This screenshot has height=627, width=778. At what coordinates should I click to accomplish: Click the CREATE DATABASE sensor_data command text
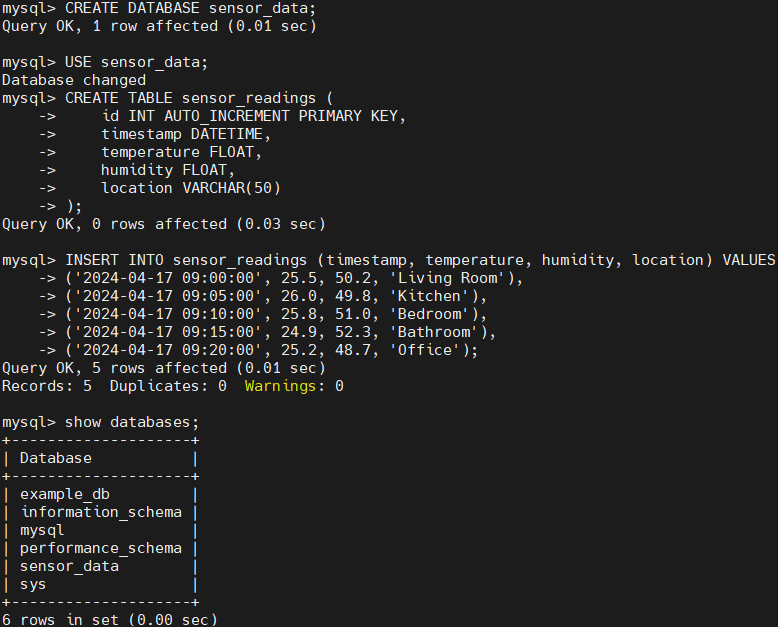(190, 8)
